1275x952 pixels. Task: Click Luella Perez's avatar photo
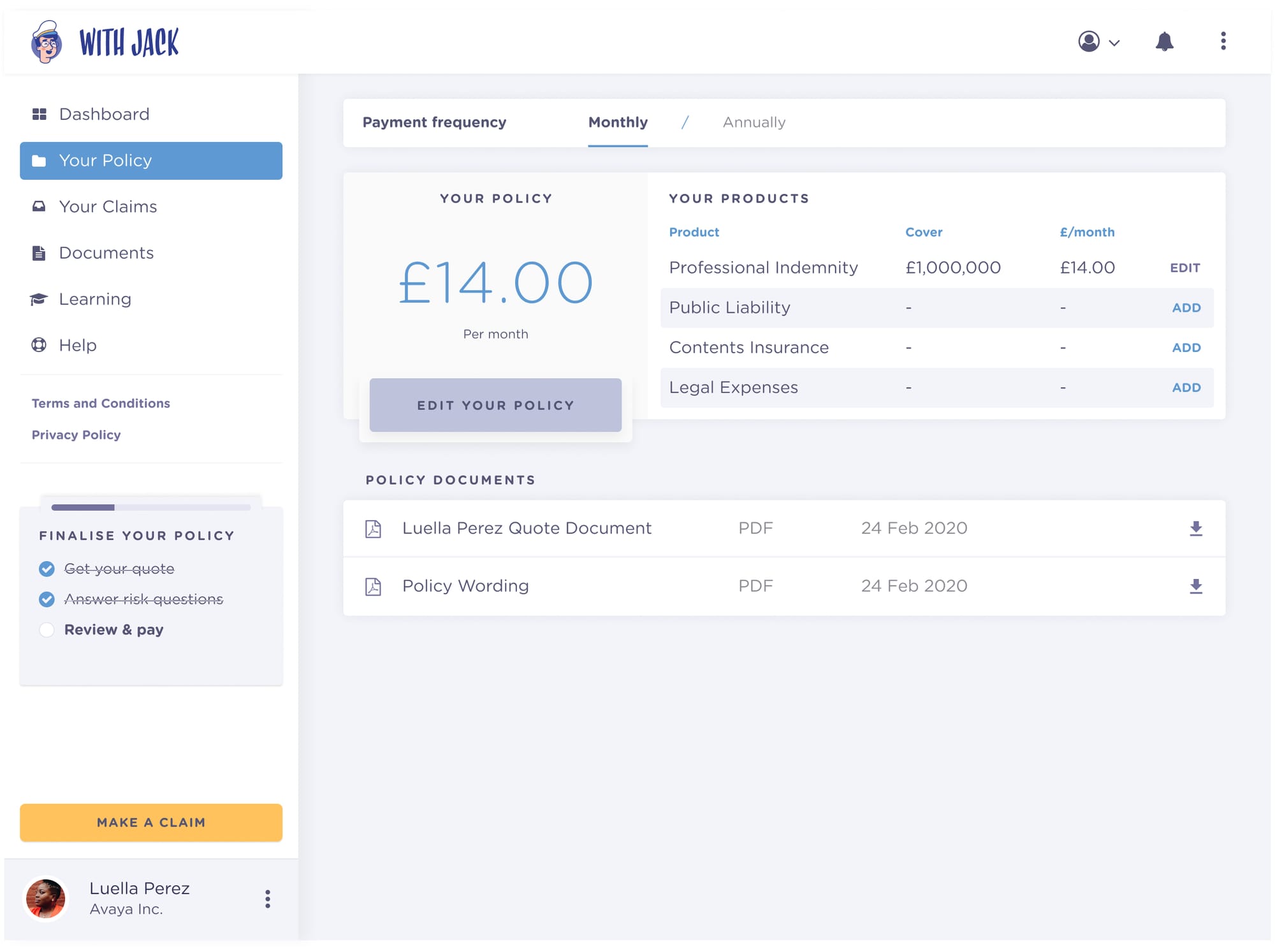pyautogui.click(x=45, y=899)
